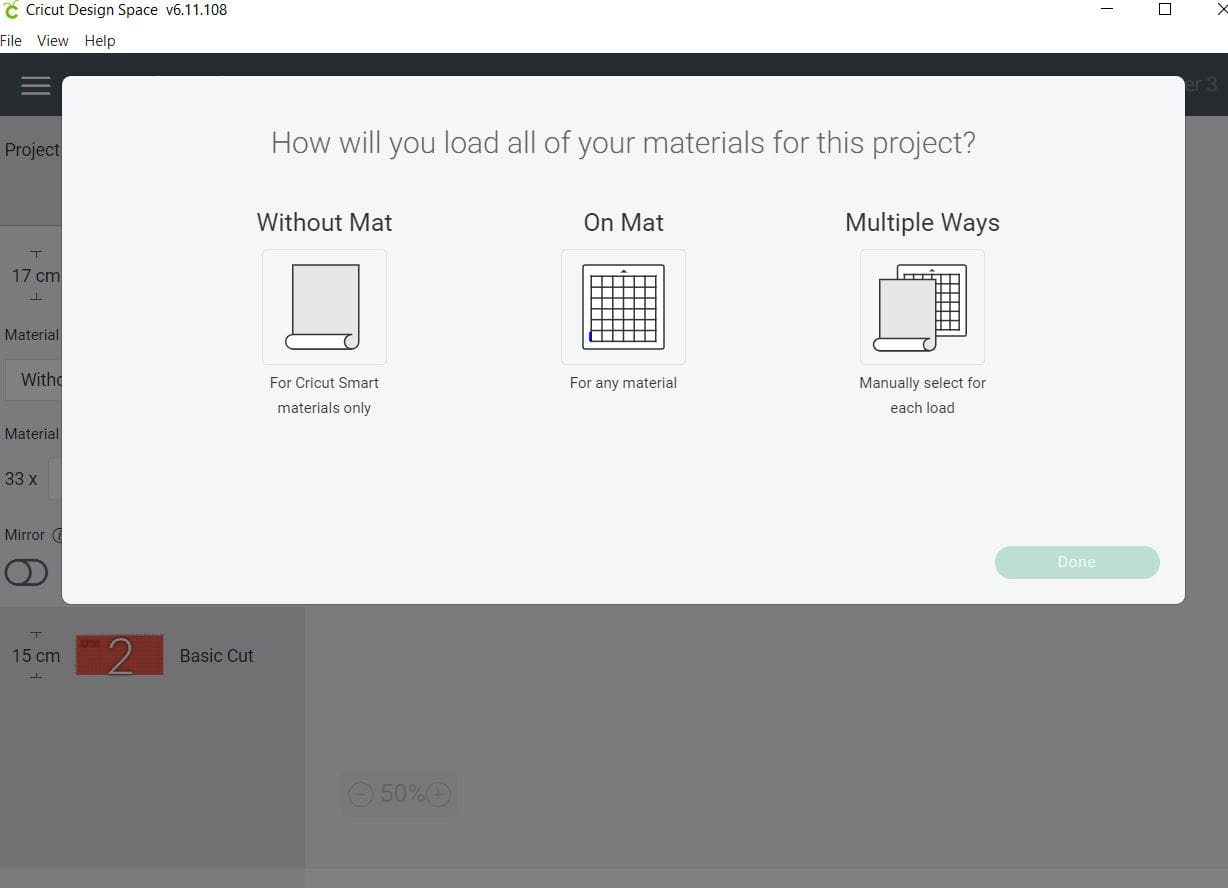Image resolution: width=1228 pixels, height=888 pixels.
Task: Choose the On Mat grid icon
Action: click(623, 307)
